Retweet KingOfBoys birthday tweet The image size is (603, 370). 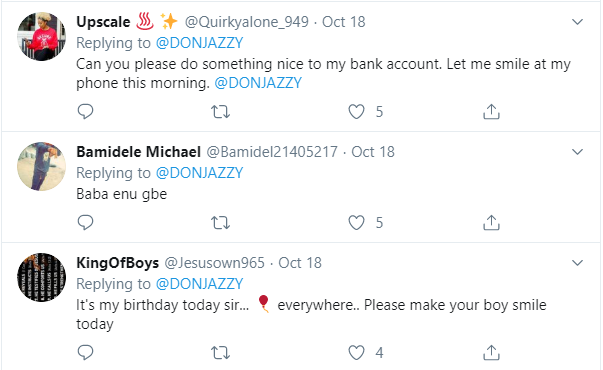[x=220, y=353]
